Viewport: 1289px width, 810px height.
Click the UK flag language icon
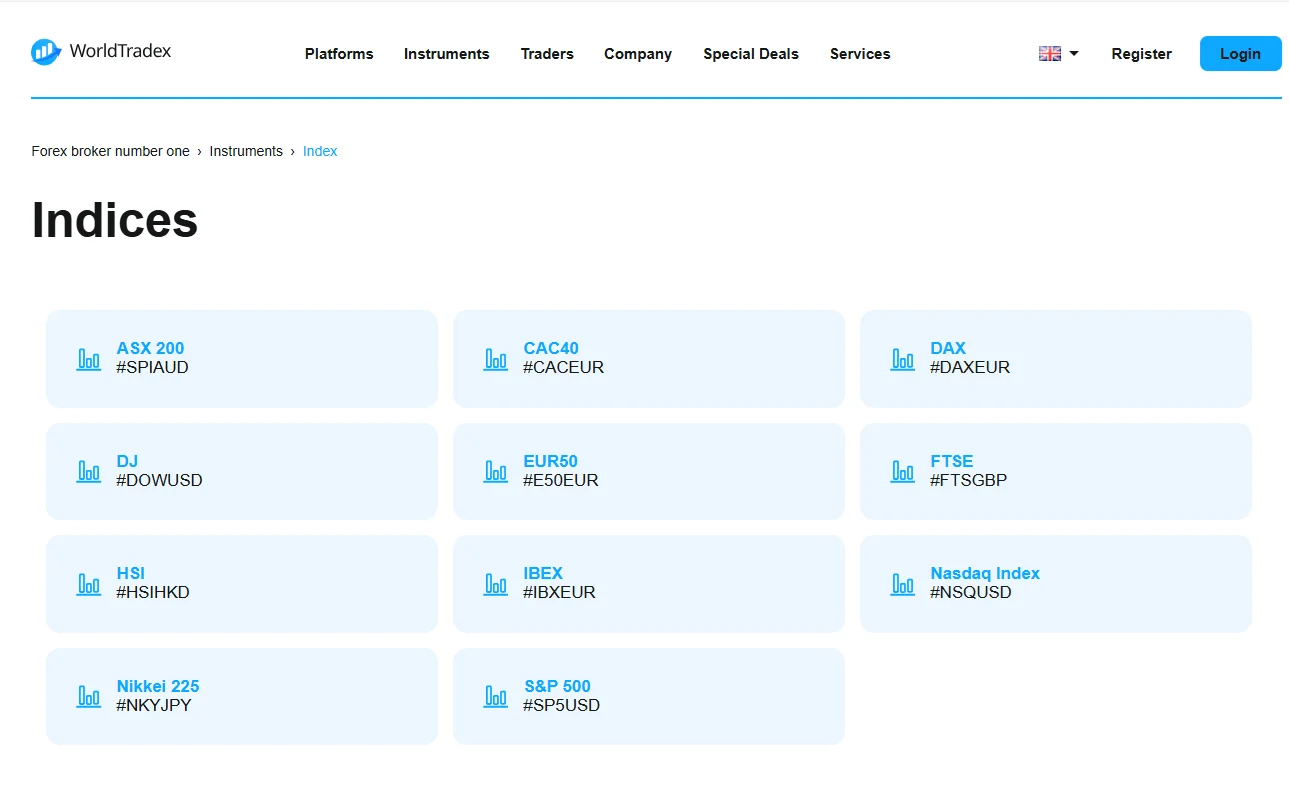(x=1049, y=54)
